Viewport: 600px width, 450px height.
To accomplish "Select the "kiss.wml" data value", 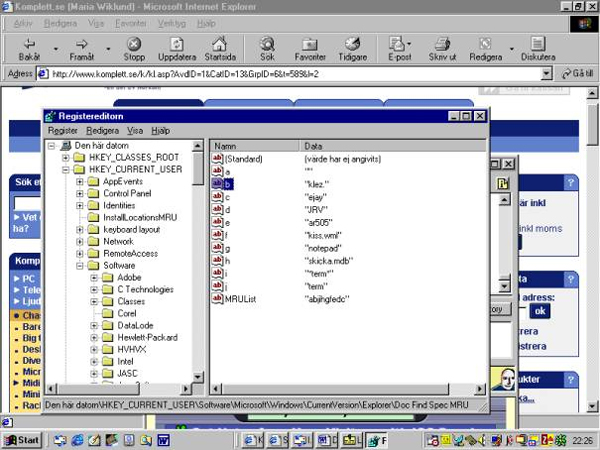I will pos(323,235).
